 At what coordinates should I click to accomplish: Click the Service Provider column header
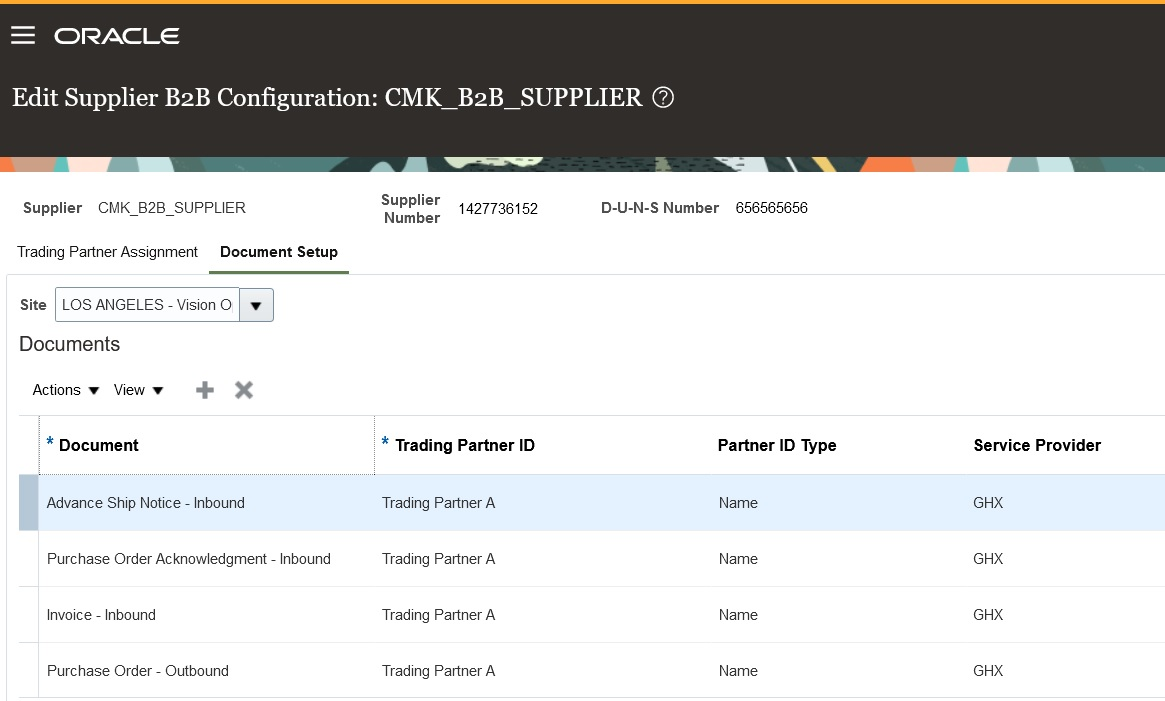click(x=1037, y=445)
